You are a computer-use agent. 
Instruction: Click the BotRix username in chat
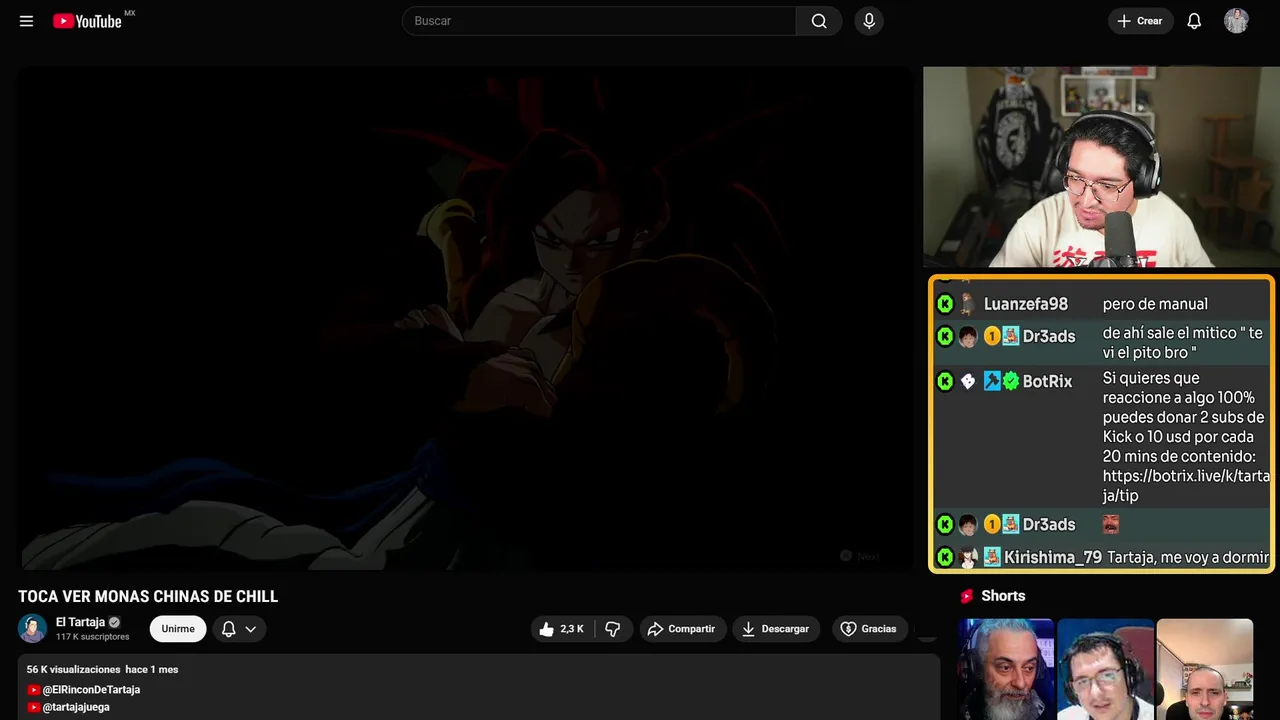pos(1047,381)
